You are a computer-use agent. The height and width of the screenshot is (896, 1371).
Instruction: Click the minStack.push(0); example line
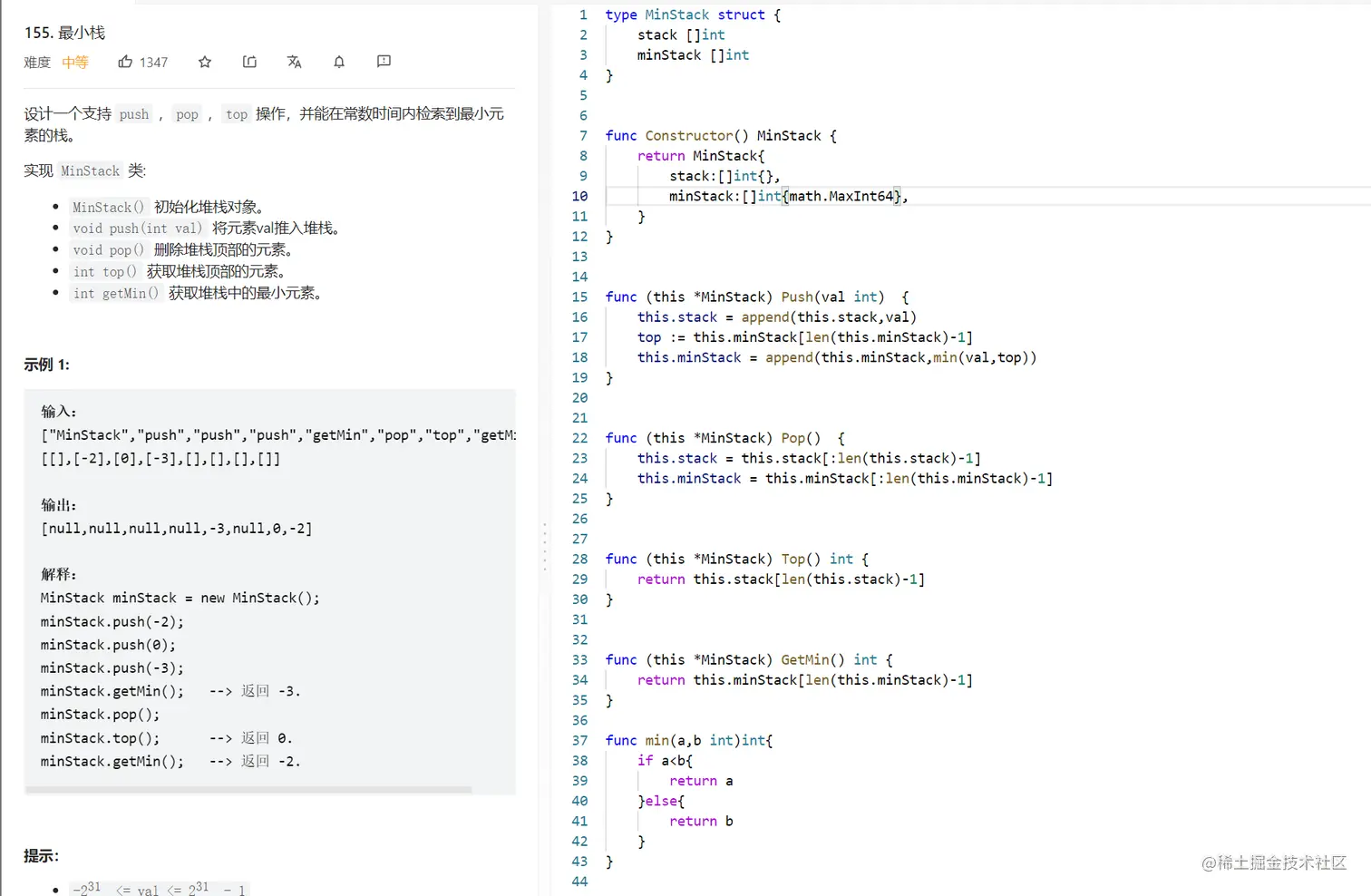pos(108,646)
